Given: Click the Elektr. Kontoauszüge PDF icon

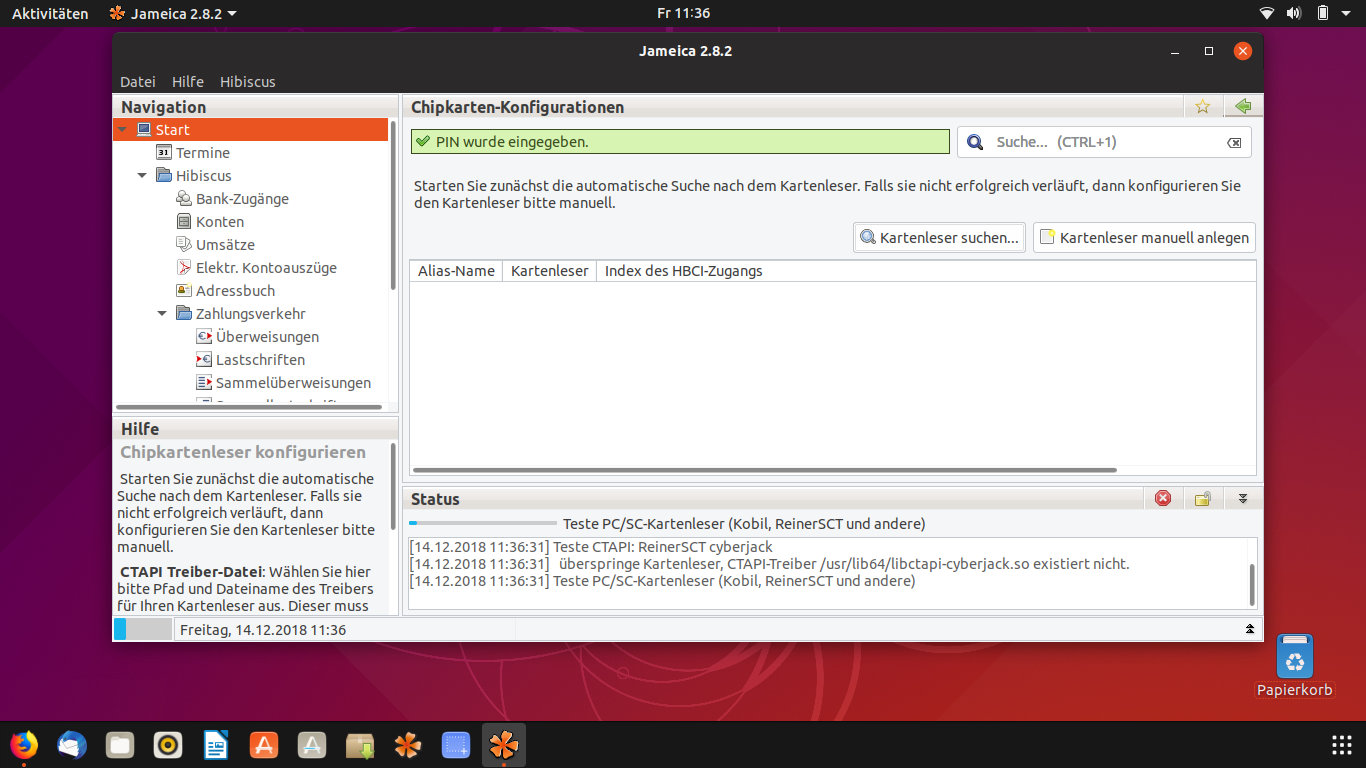Looking at the screenshot, I should (184, 267).
